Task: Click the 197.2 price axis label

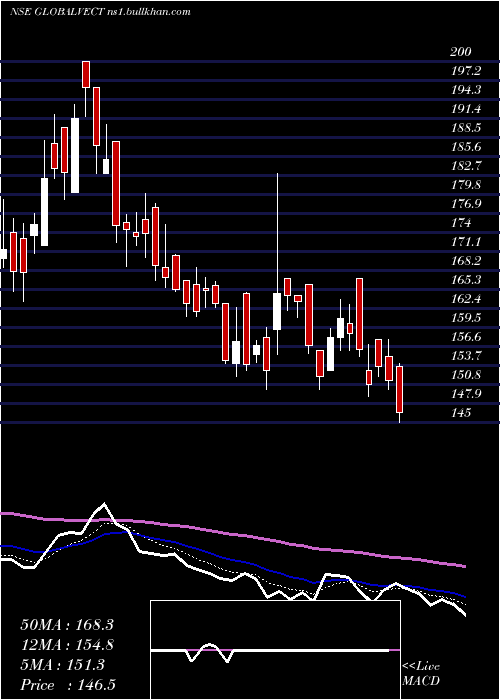Action: click(x=465, y=71)
